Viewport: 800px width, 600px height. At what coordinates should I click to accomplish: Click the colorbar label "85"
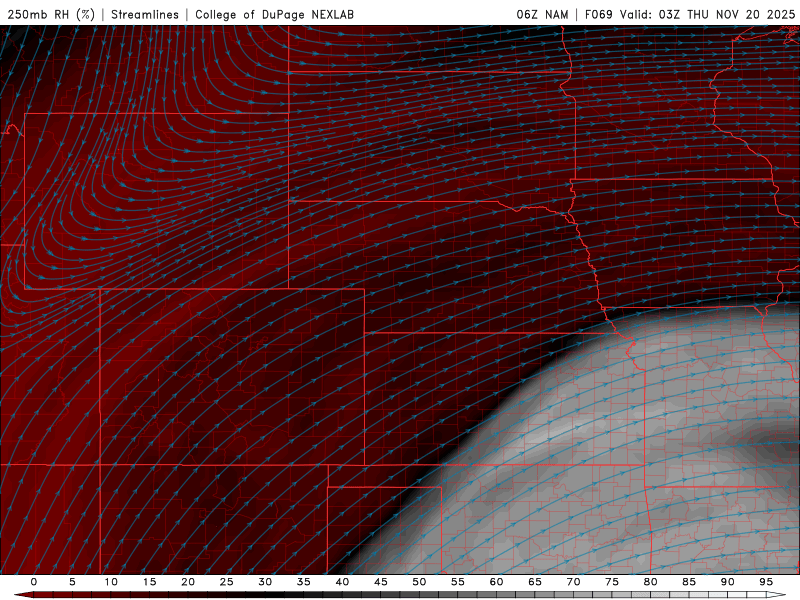(x=689, y=582)
